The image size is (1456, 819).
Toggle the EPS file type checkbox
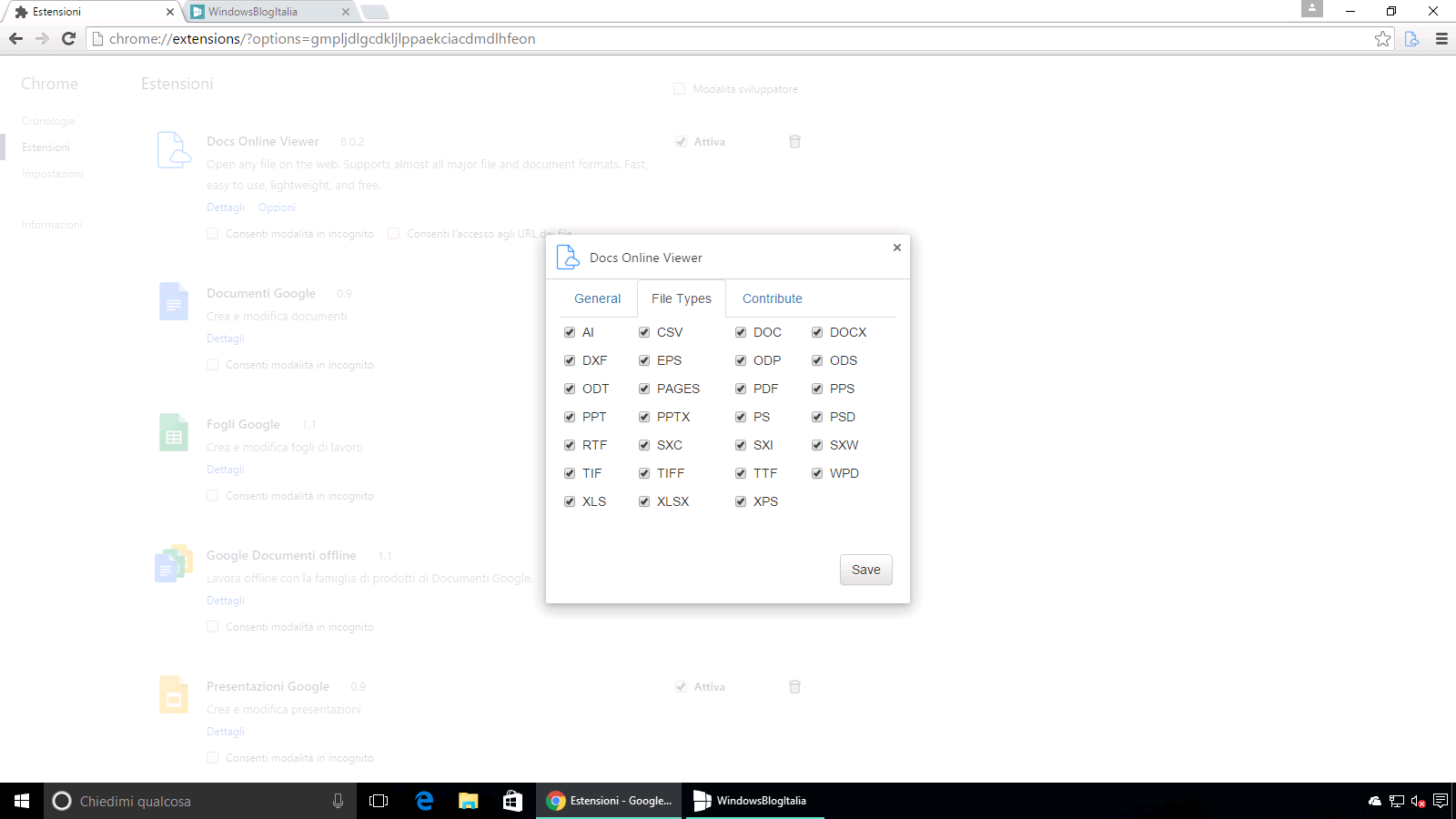click(644, 360)
